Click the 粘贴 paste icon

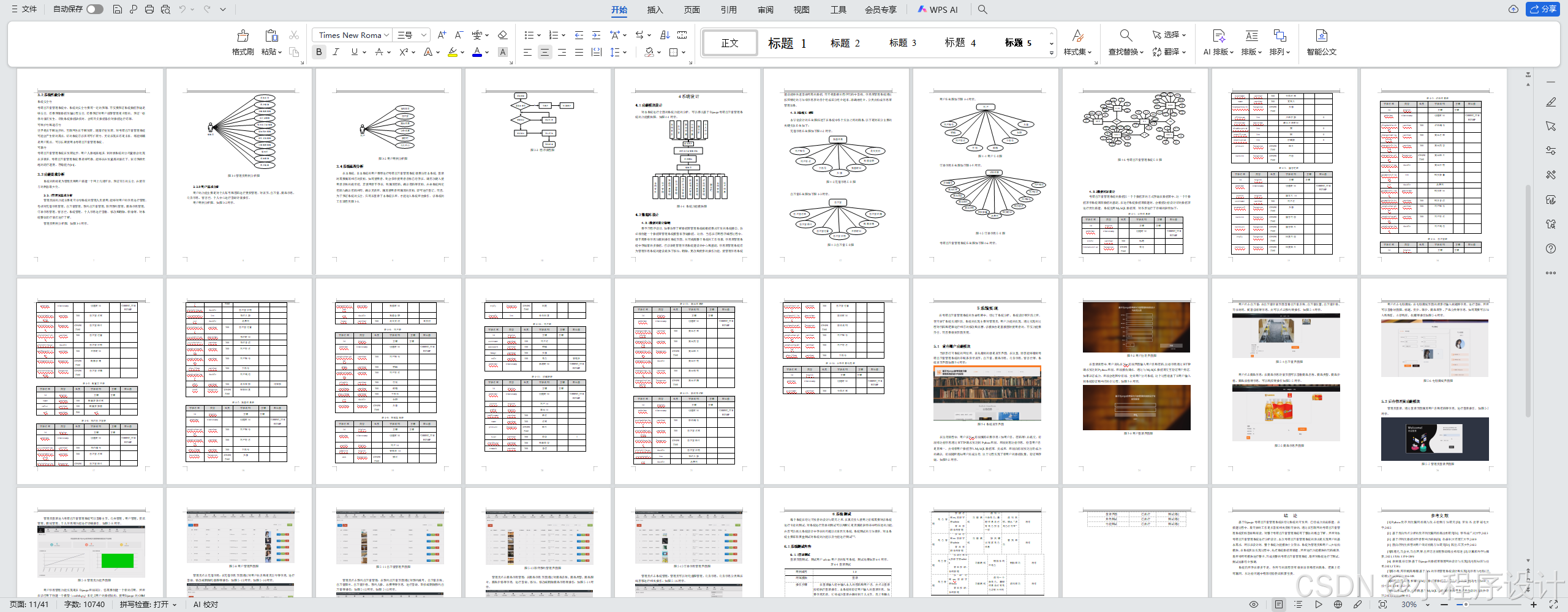tap(271, 35)
